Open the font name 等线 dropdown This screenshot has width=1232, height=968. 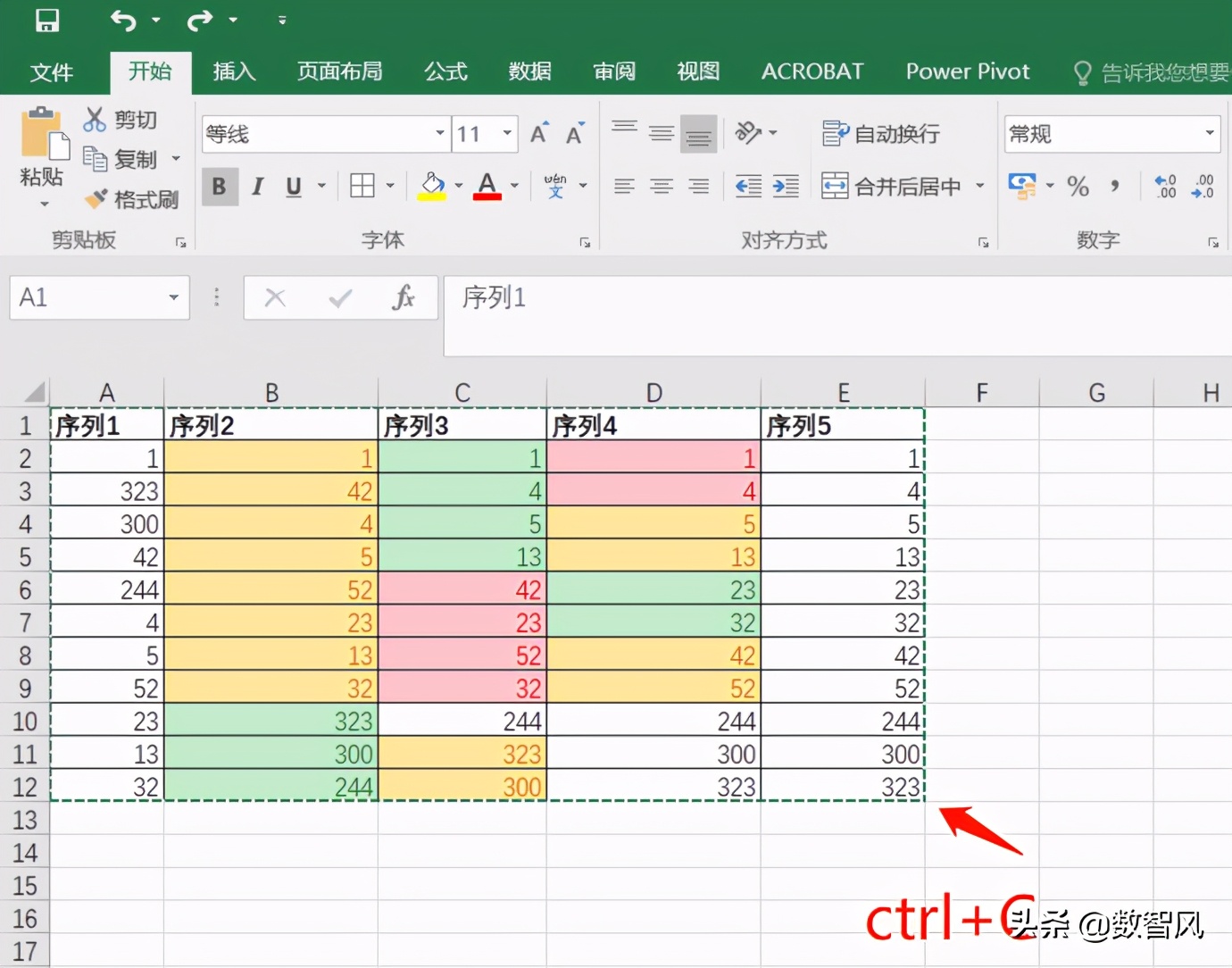tap(440, 134)
